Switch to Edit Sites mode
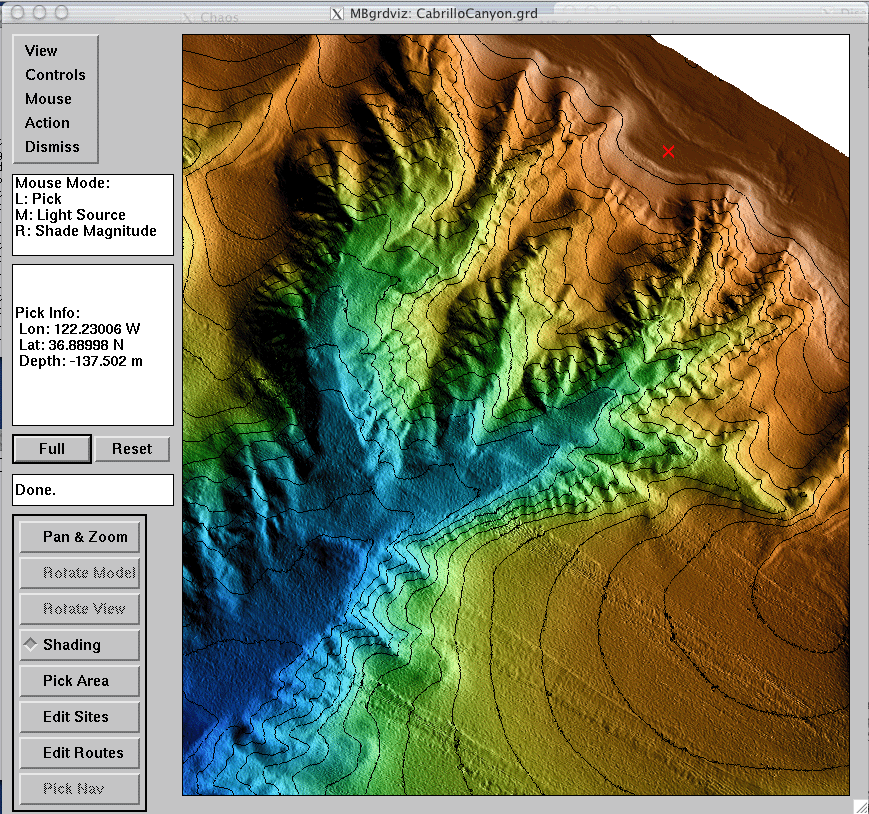 [80, 717]
